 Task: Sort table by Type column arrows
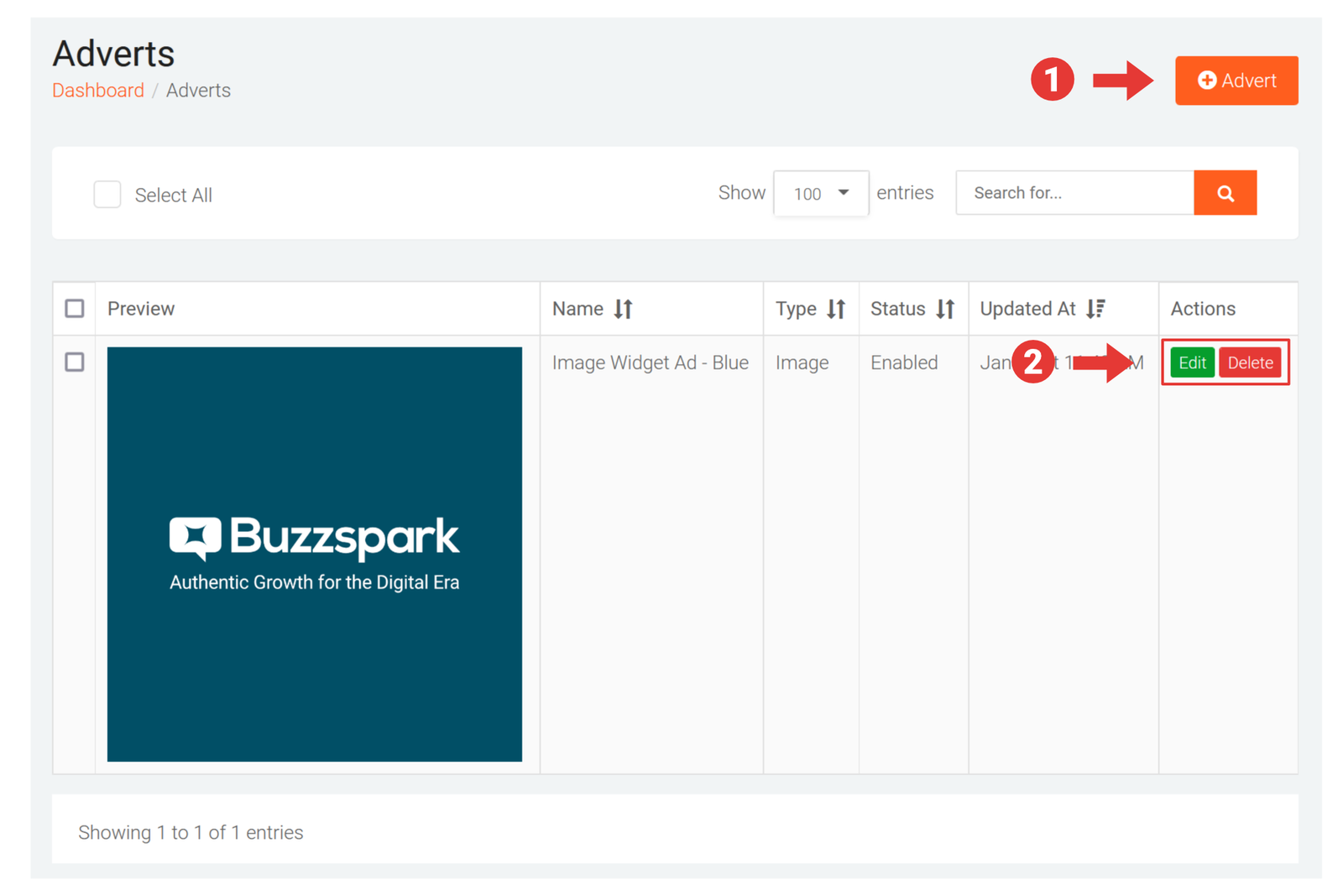[x=835, y=309]
